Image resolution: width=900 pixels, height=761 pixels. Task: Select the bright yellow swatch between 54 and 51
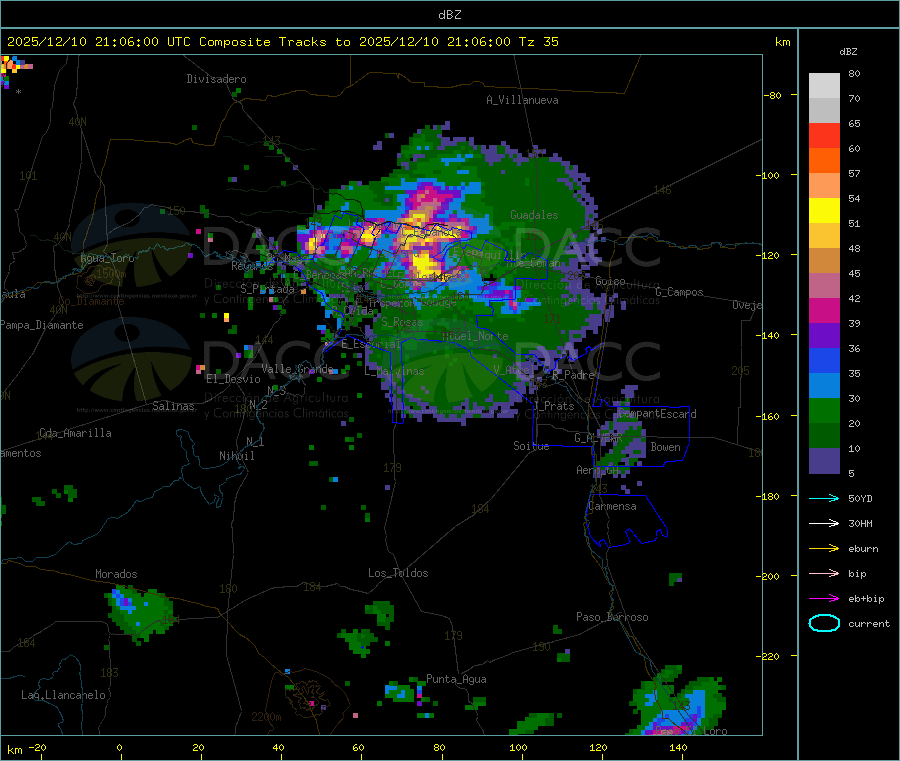(824, 211)
